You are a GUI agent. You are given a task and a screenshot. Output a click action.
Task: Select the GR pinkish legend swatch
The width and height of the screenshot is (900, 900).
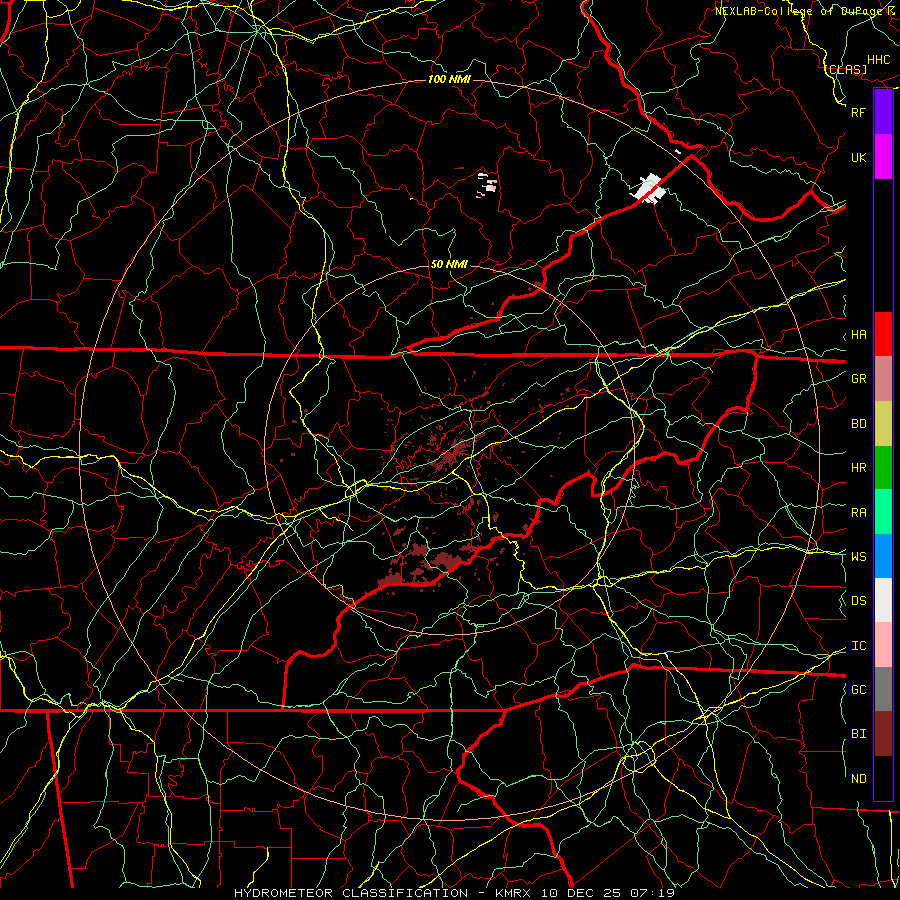pos(883,378)
